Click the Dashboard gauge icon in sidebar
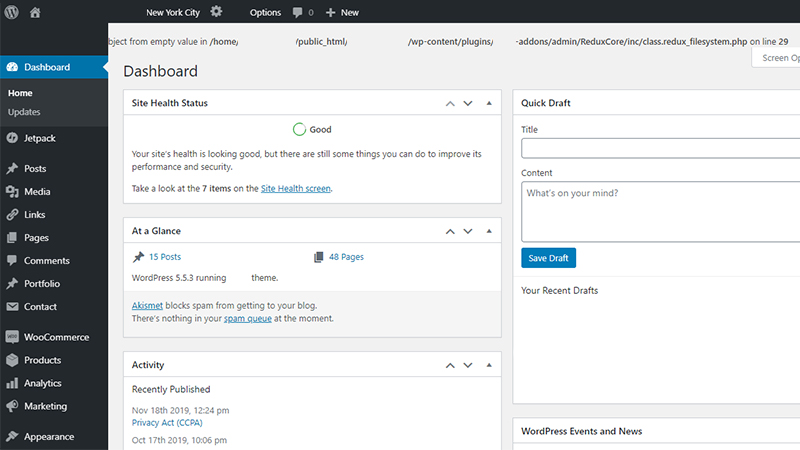Screen dimensions: 800x450 tap(12, 67)
